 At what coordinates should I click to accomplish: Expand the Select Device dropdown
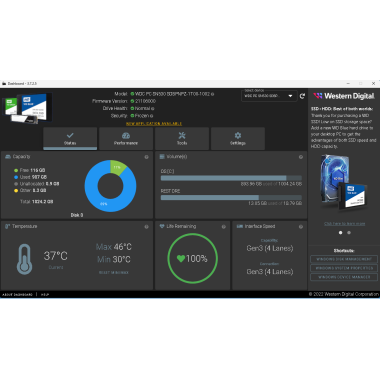tap(269, 96)
